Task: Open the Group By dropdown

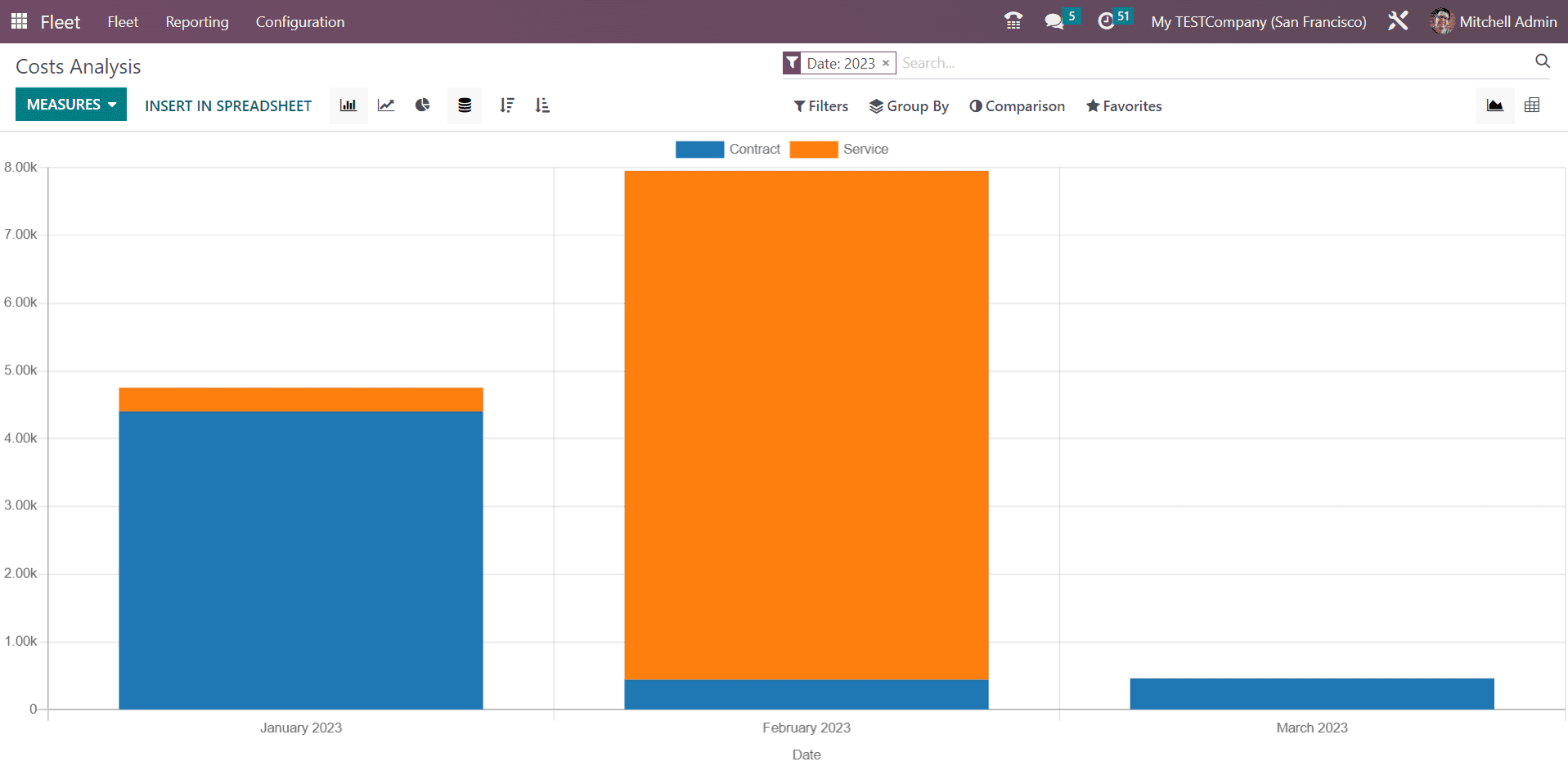Action: (909, 106)
